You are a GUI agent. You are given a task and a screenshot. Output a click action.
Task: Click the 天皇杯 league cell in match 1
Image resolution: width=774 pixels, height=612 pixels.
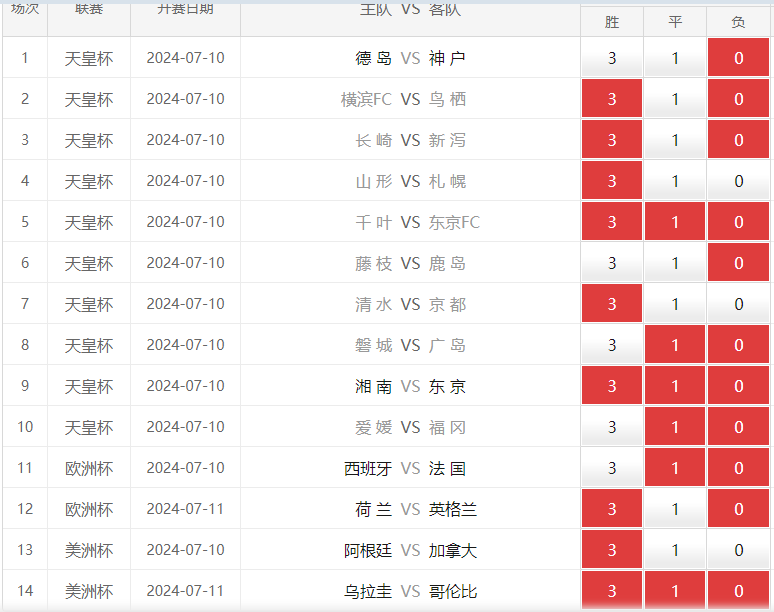(89, 59)
